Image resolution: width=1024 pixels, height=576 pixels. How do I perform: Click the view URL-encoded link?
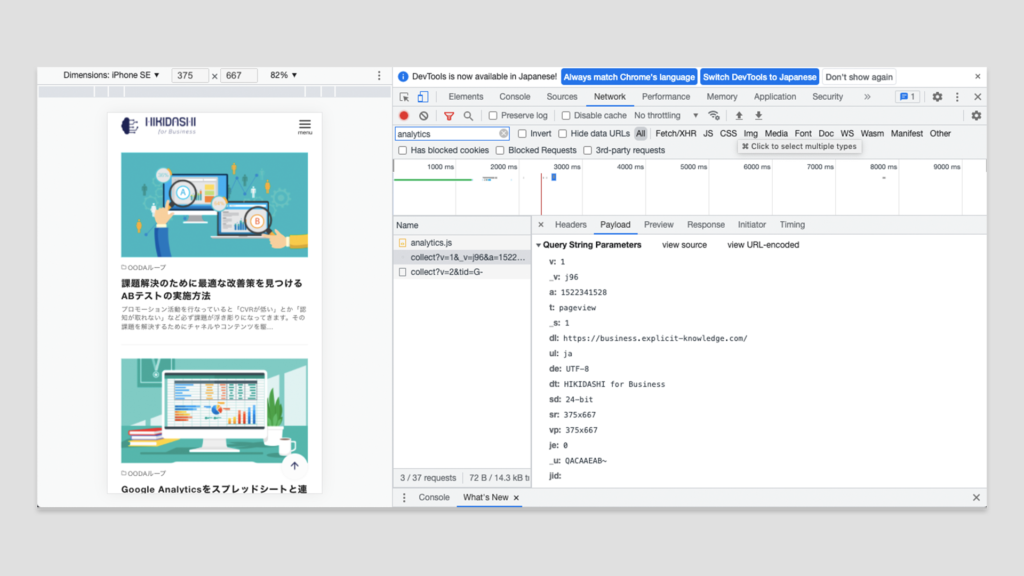(x=763, y=245)
